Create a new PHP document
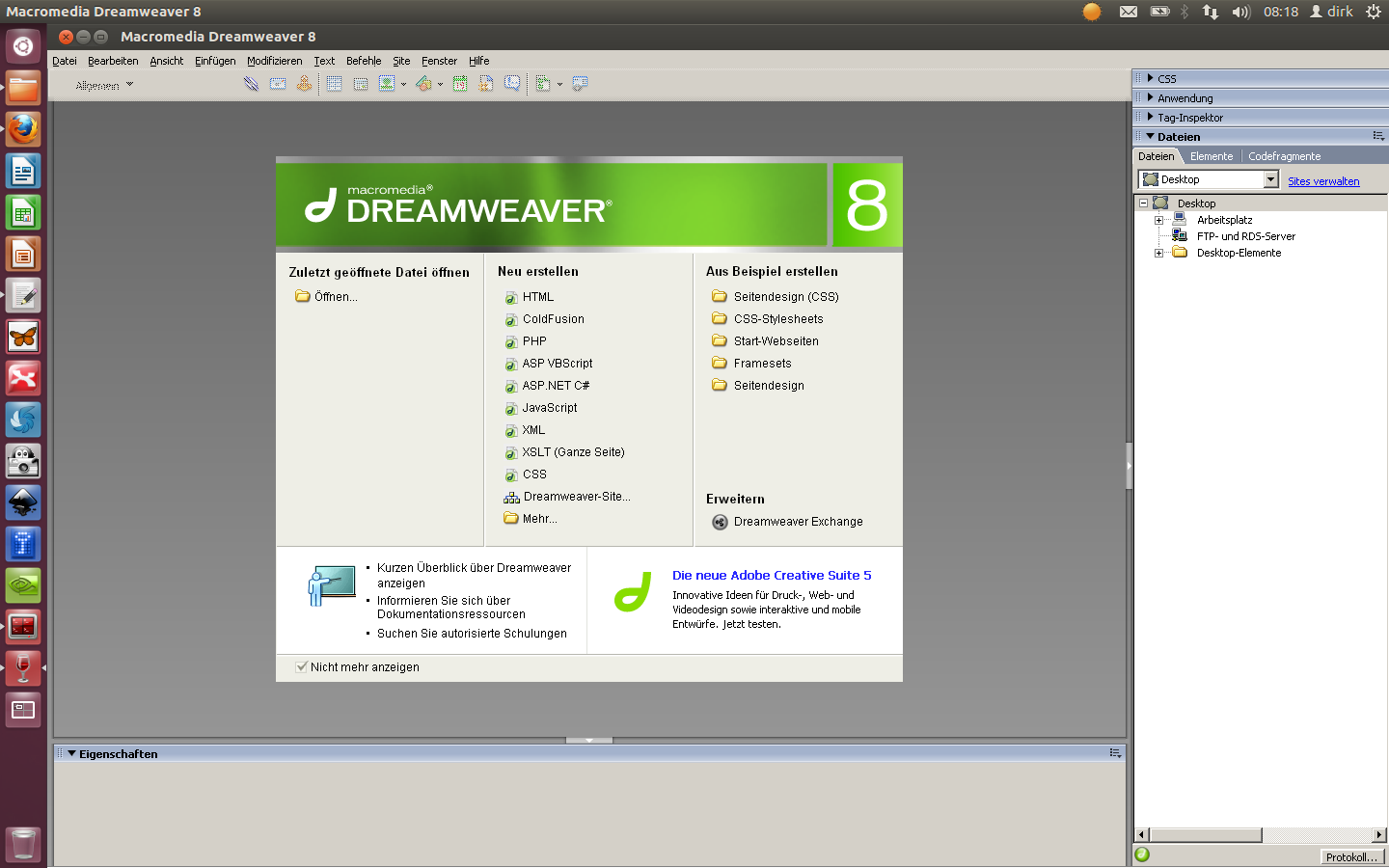The width and height of the screenshot is (1389, 868). click(534, 341)
